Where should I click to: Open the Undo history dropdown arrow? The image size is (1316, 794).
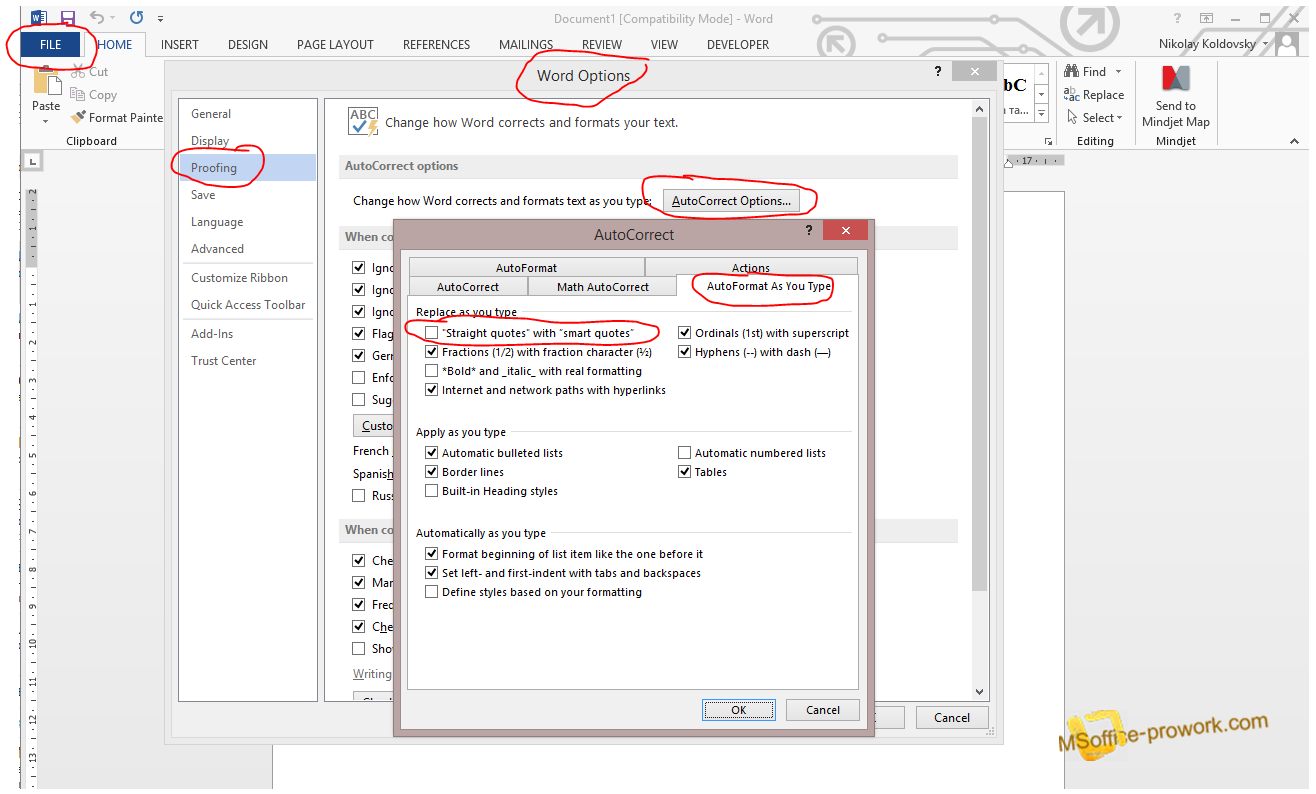click(111, 18)
